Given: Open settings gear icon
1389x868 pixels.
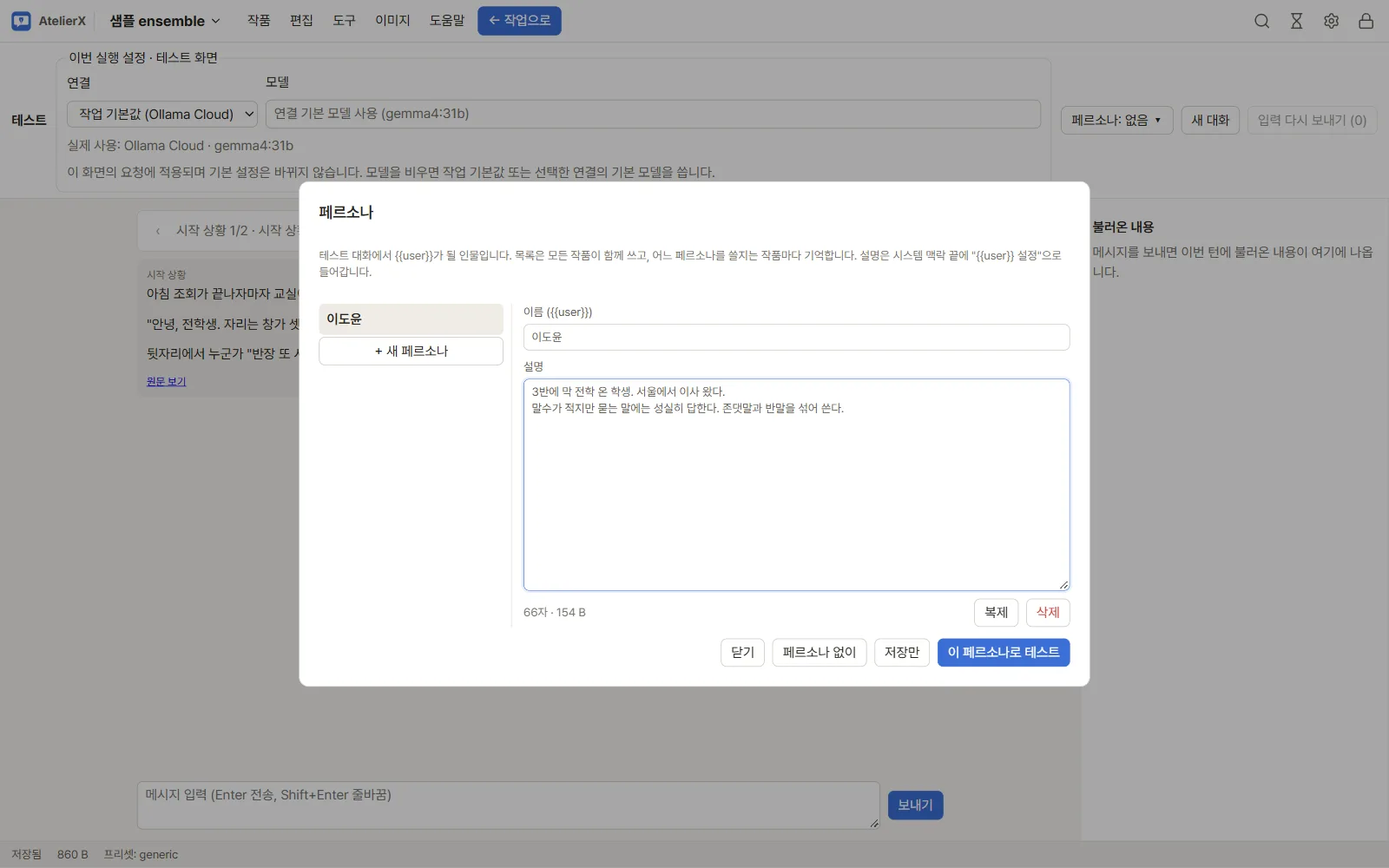Looking at the screenshot, I should coord(1331,21).
